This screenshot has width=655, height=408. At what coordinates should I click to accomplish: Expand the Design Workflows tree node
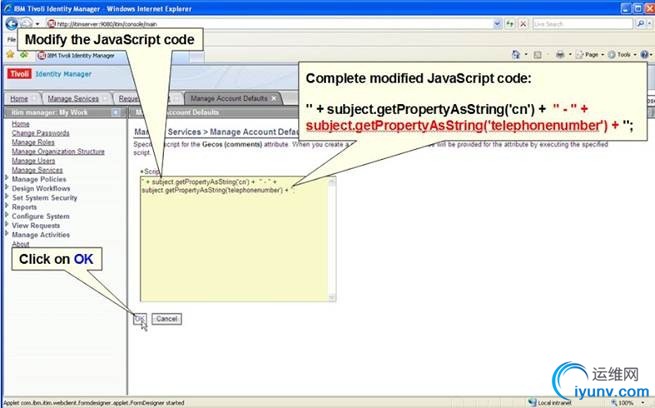pyautogui.click(x=7, y=187)
